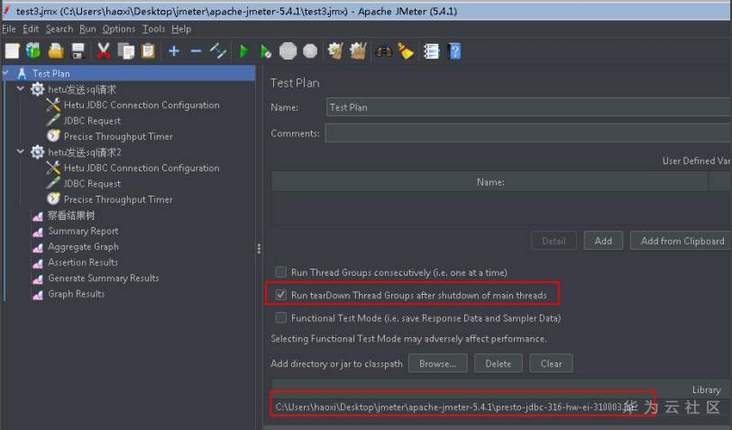This screenshot has width=732, height=430.
Task: Click the Test Plan Name field
Action: [x=528, y=107]
